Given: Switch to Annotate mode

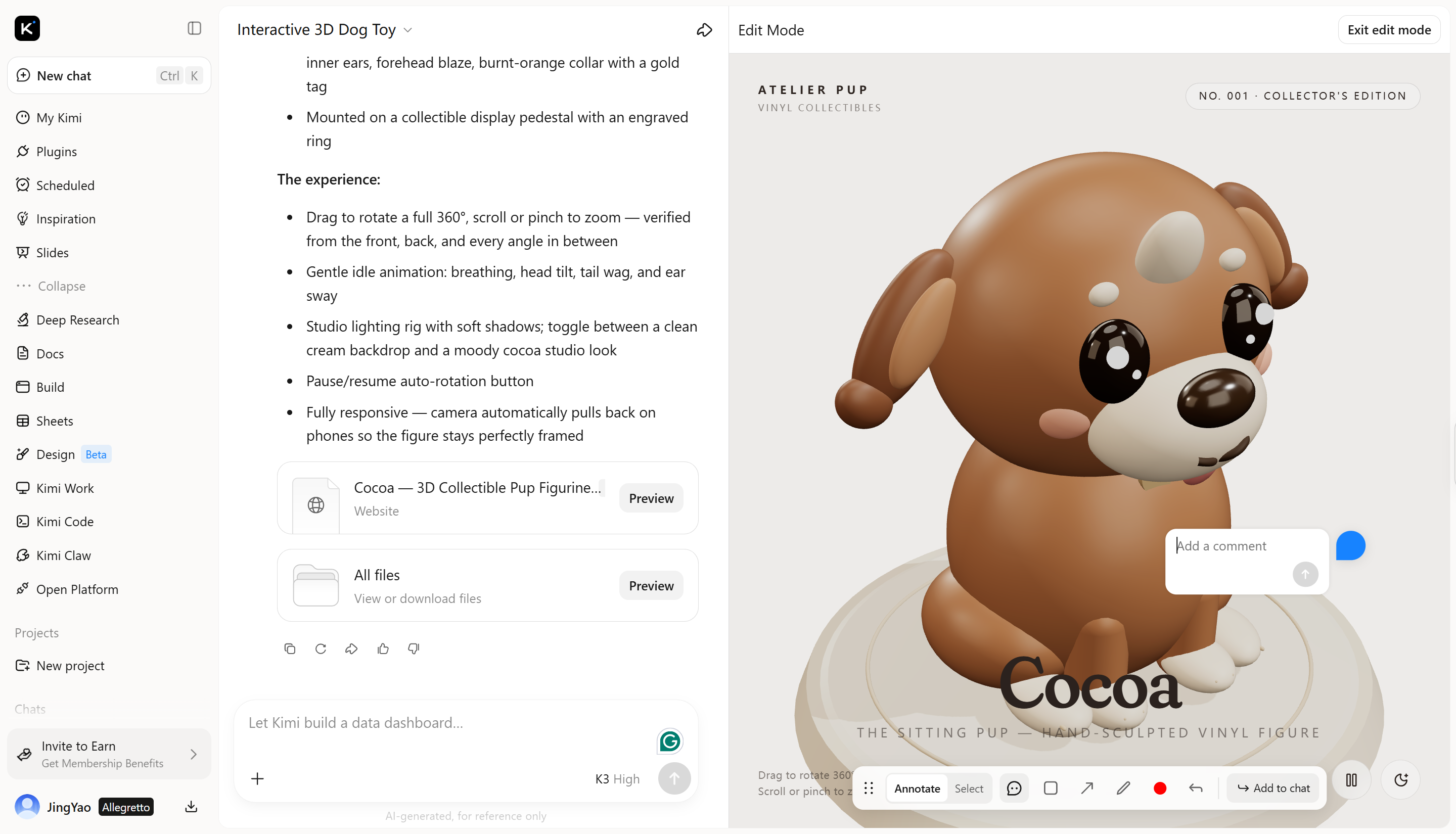Looking at the screenshot, I should tap(917, 788).
